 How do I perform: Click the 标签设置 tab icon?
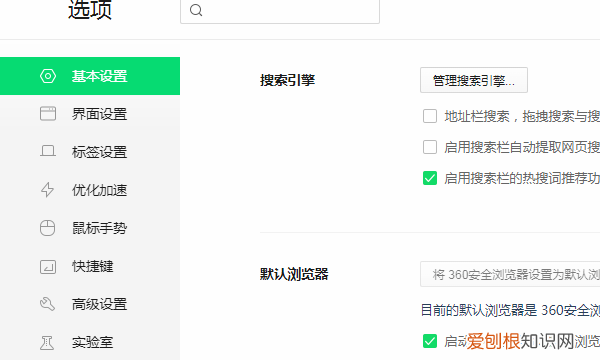pos(48,151)
